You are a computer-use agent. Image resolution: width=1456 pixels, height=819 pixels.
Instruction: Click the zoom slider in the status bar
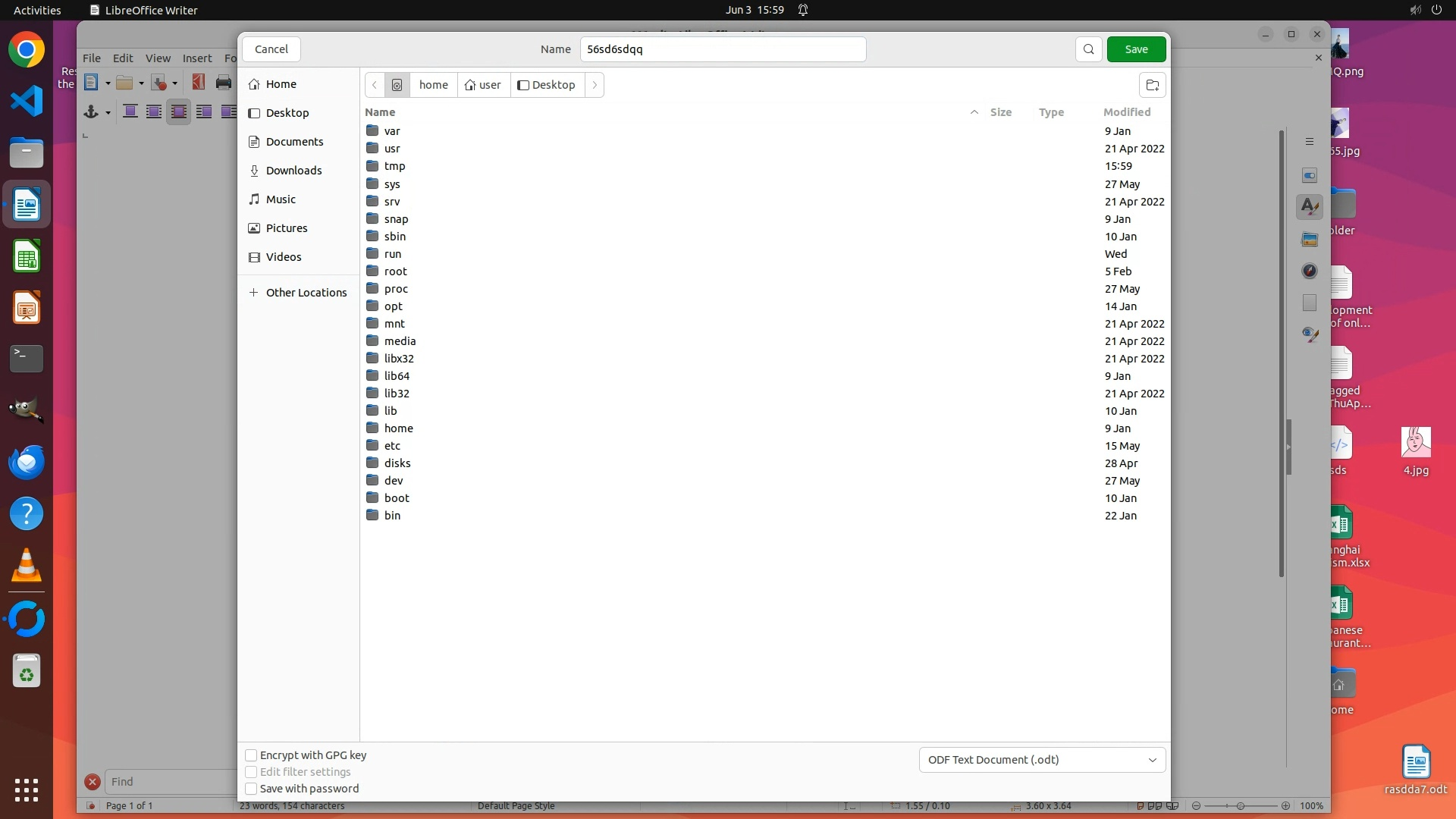pyautogui.click(x=1241, y=806)
